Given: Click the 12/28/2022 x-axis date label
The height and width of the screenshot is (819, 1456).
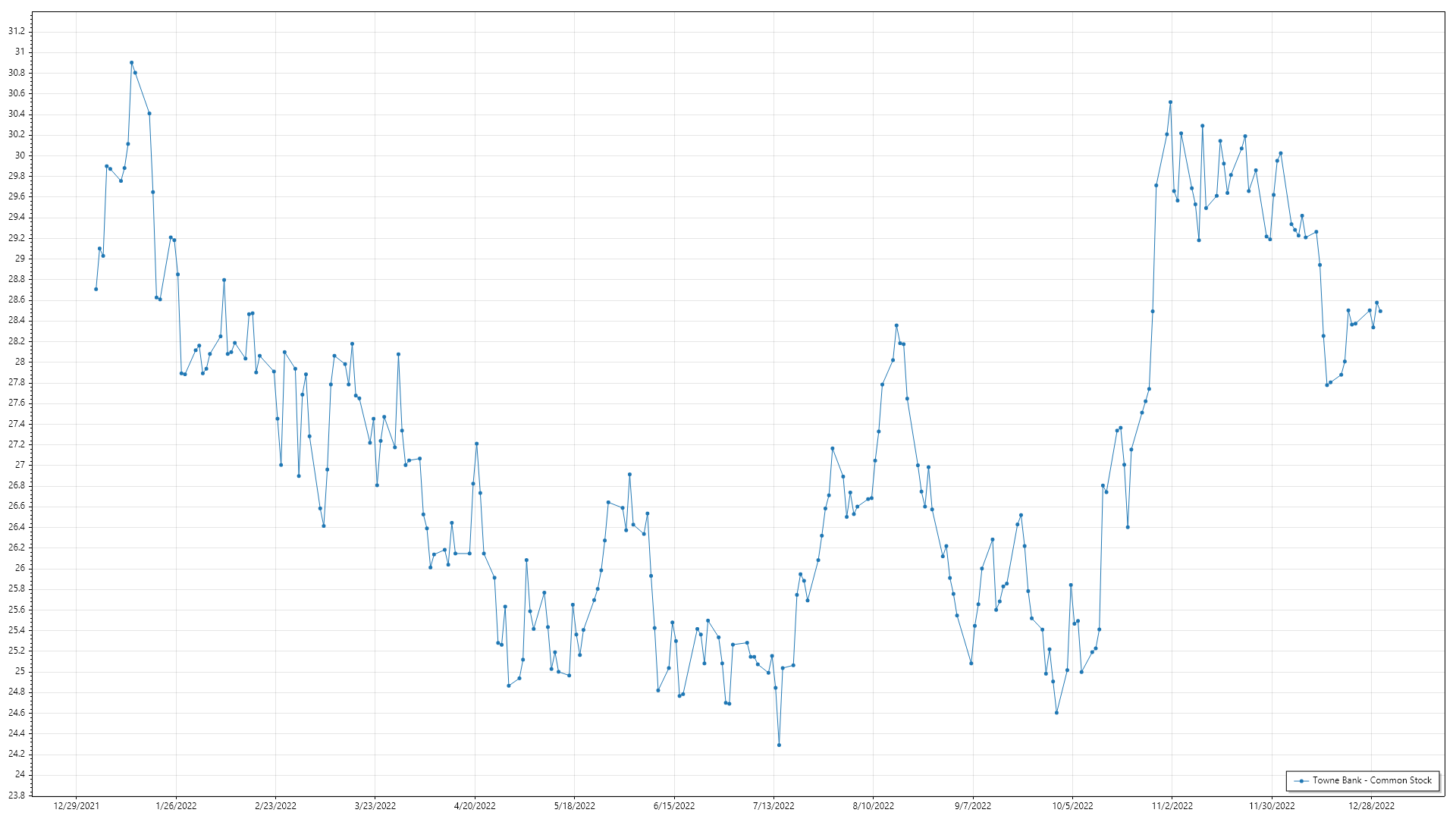Looking at the screenshot, I should tap(1371, 805).
